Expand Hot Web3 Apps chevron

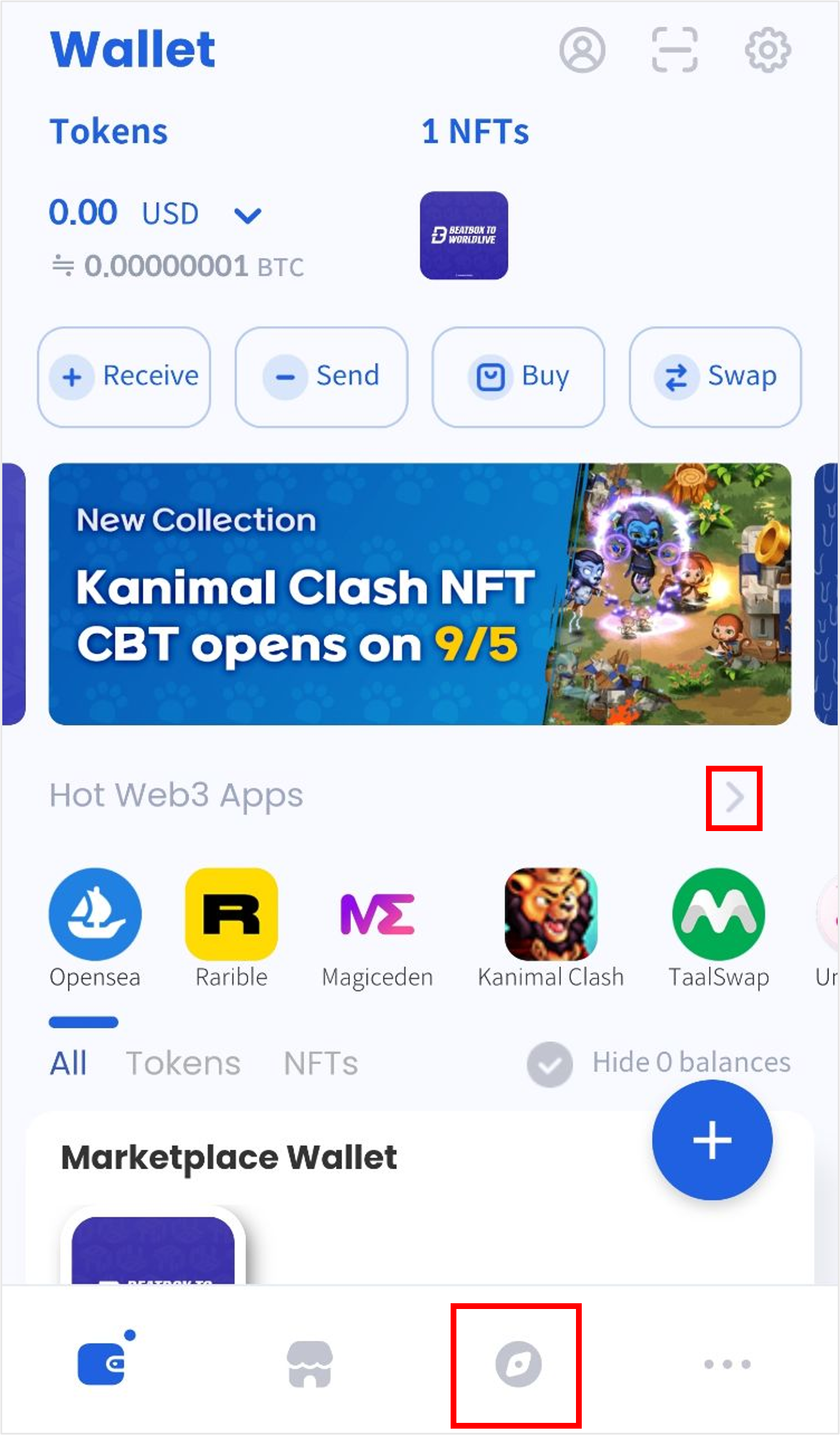tap(734, 798)
